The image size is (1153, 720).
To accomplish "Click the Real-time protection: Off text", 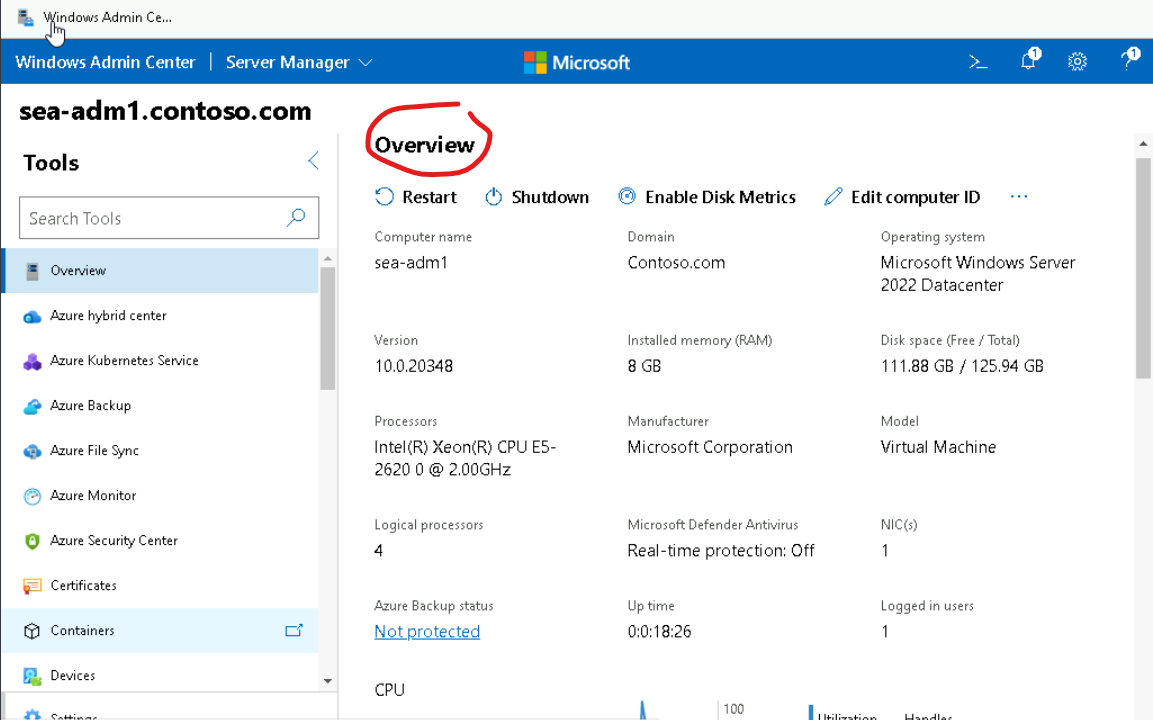I will coord(721,550).
